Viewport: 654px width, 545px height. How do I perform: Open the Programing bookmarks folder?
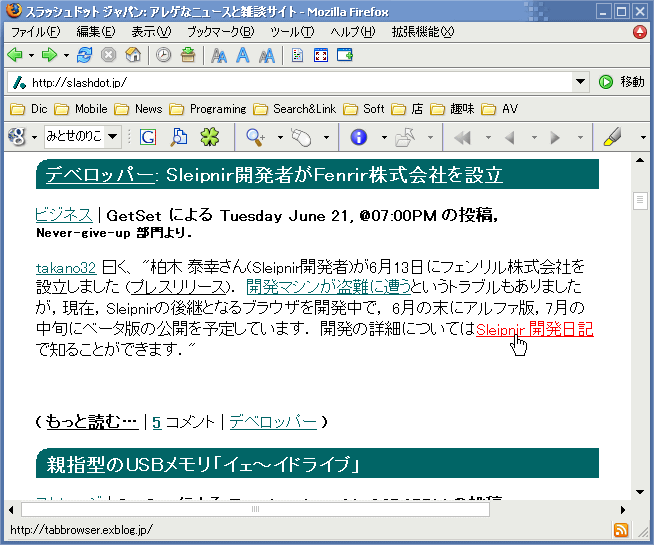pyautogui.click(x=208, y=109)
